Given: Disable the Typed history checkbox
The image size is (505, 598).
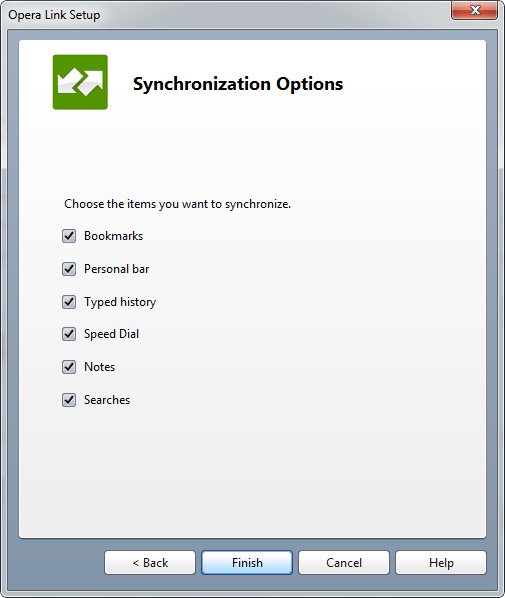Looking at the screenshot, I should (69, 302).
